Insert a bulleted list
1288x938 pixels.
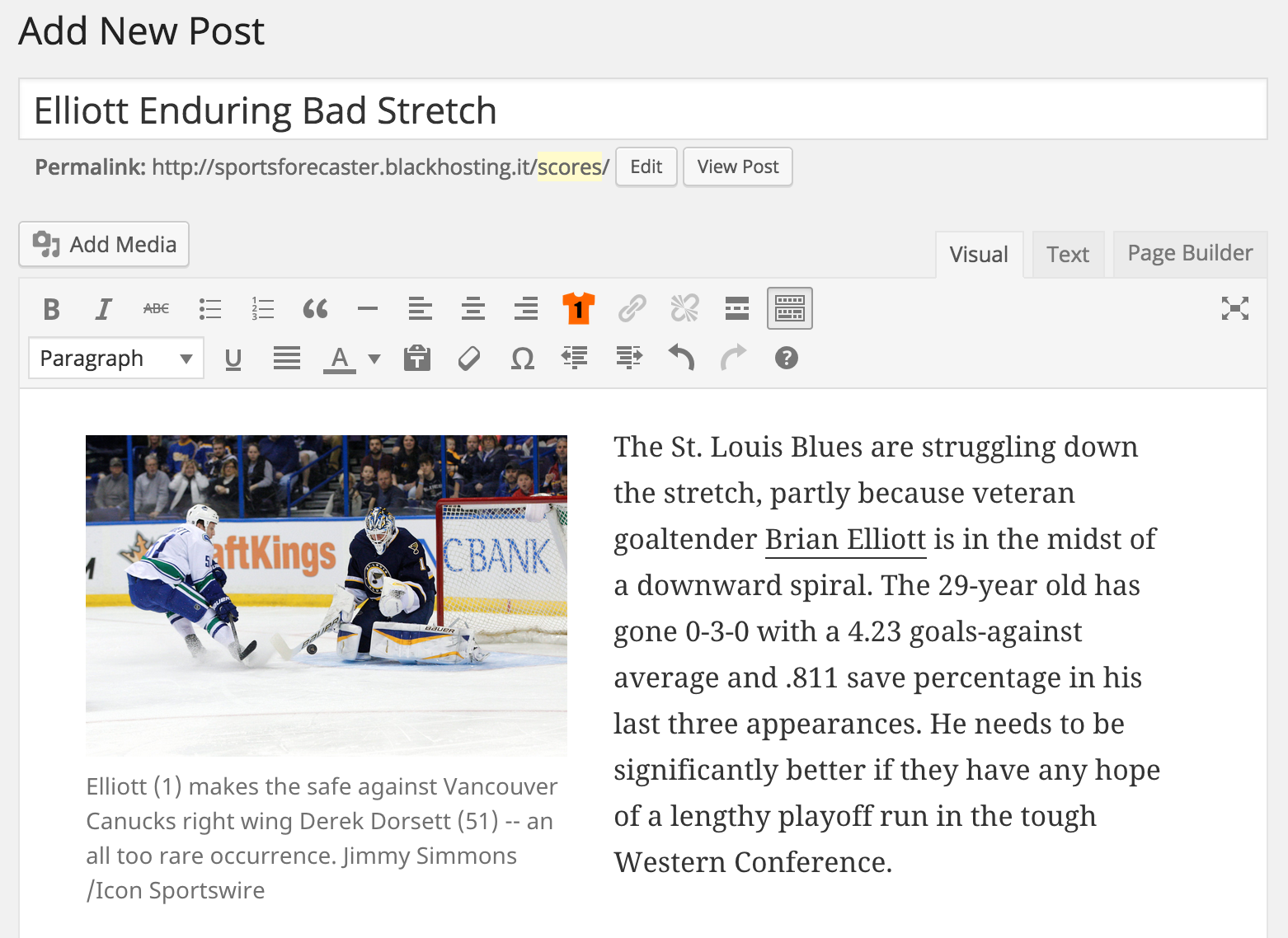tap(209, 309)
